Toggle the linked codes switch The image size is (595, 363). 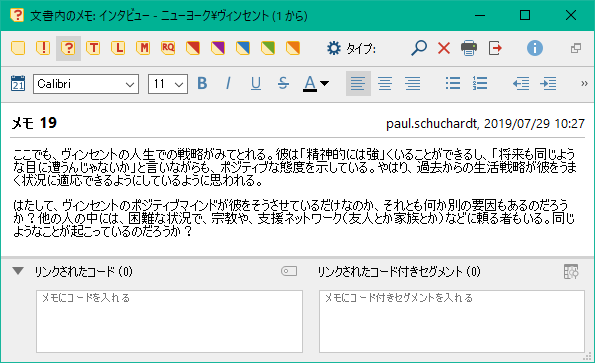(289, 271)
